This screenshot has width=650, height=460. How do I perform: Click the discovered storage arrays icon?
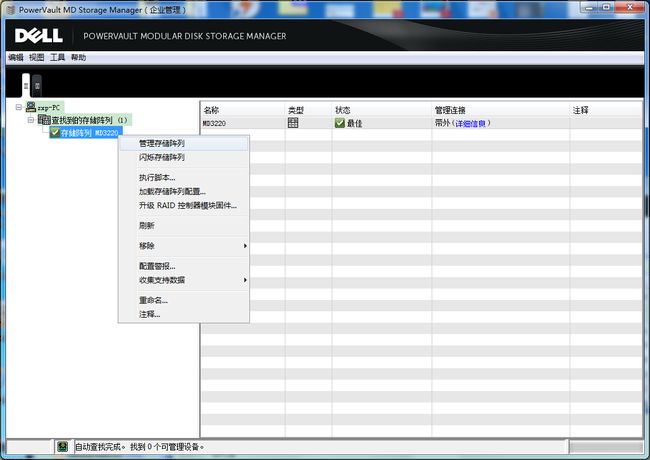pos(44,120)
